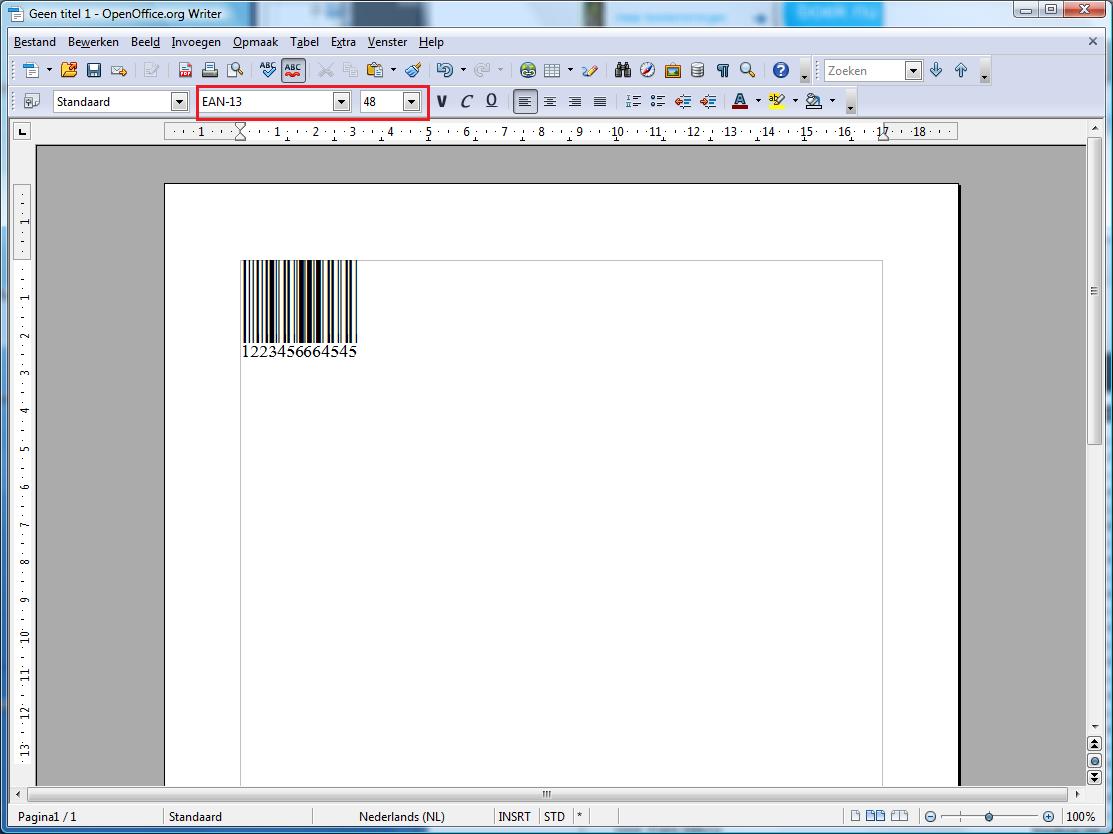Click the Save document icon

point(94,70)
